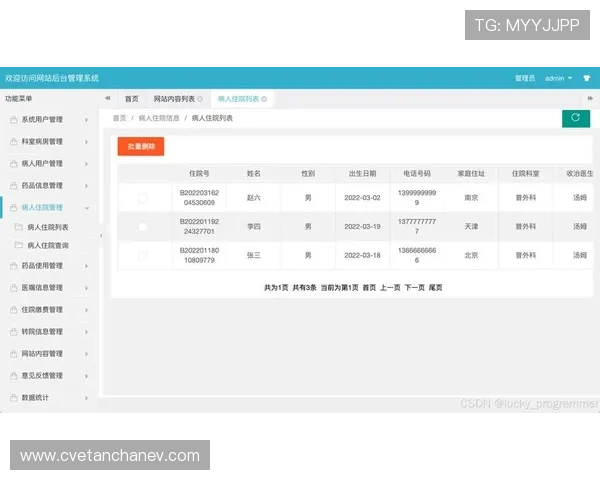
Task: Tick the checkbox for patient 张三
Action: tap(142, 256)
